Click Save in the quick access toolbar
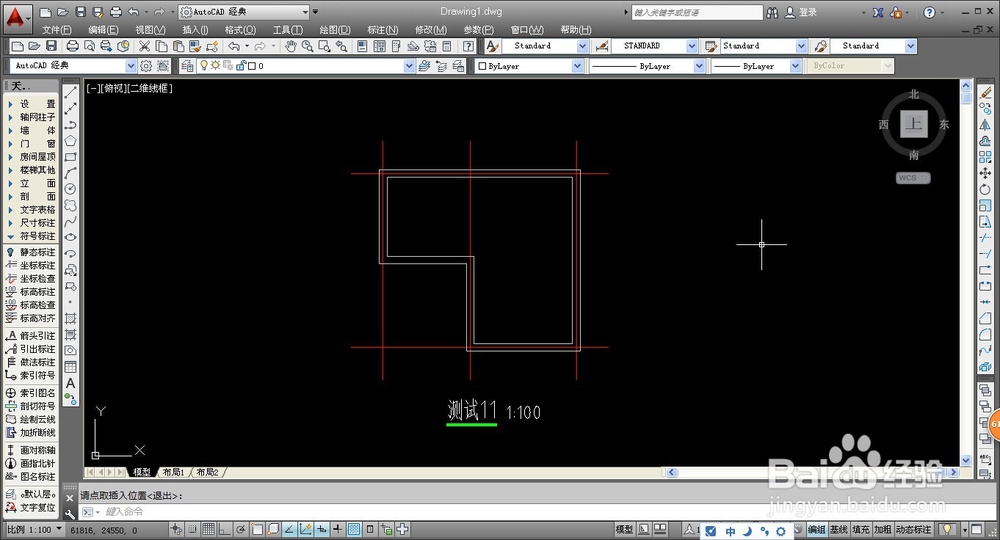This screenshot has height=540, width=1000. [80, 12]
